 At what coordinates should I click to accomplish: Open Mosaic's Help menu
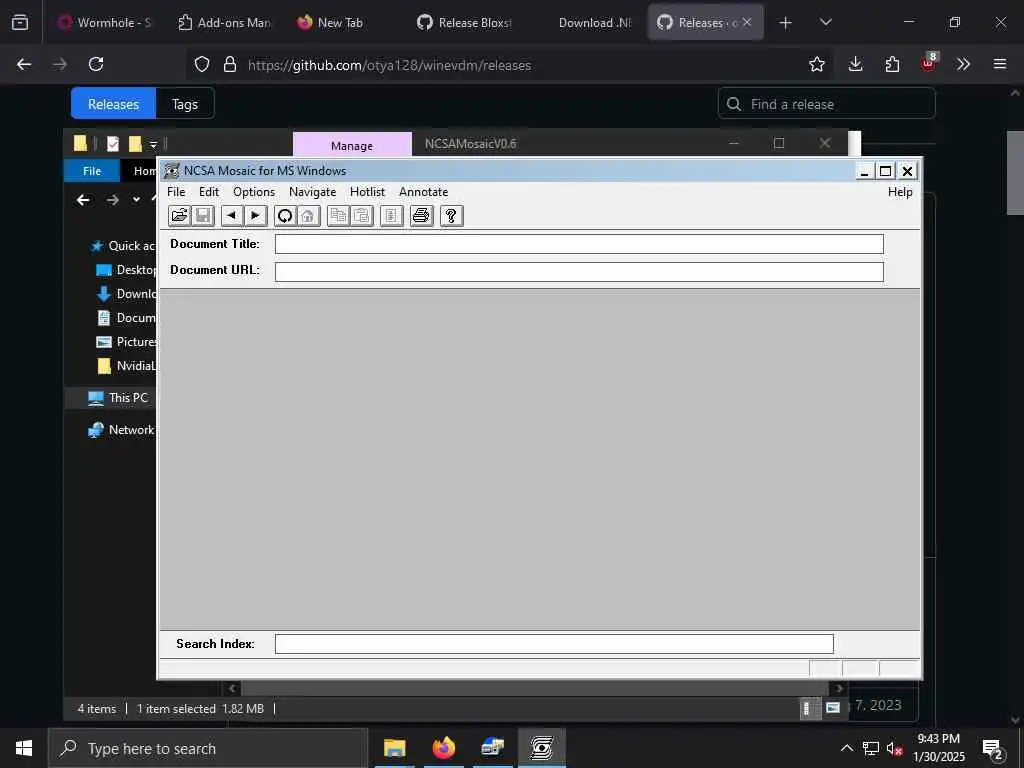(x=900, y=192)
